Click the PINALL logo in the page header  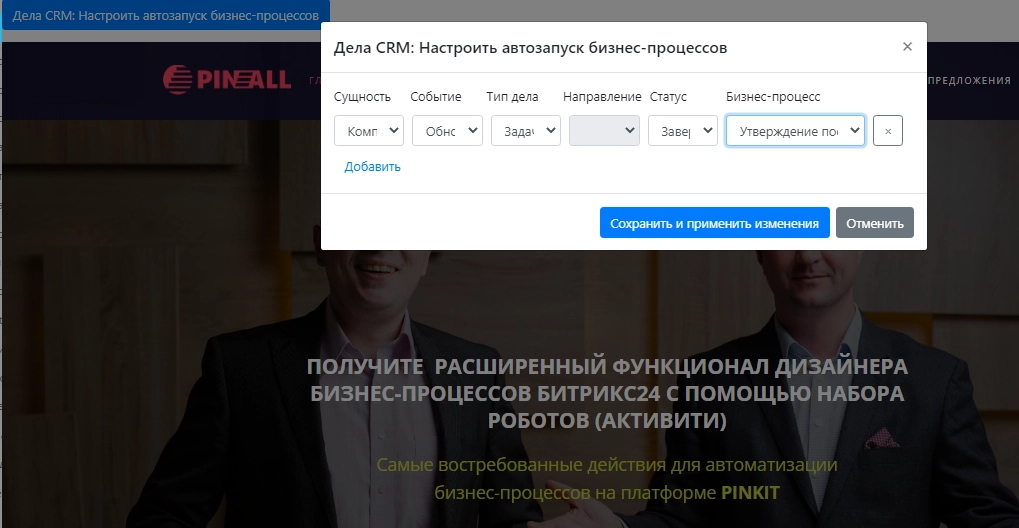point(227,80)
